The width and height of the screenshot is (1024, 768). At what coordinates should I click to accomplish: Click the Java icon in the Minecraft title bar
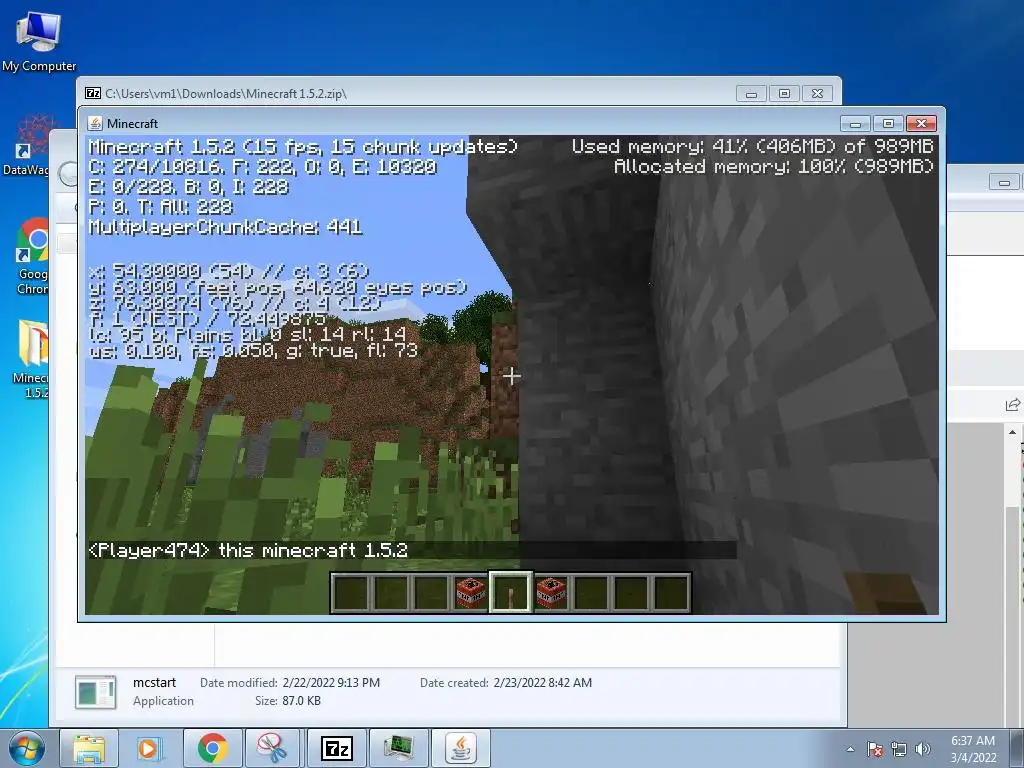95,123
